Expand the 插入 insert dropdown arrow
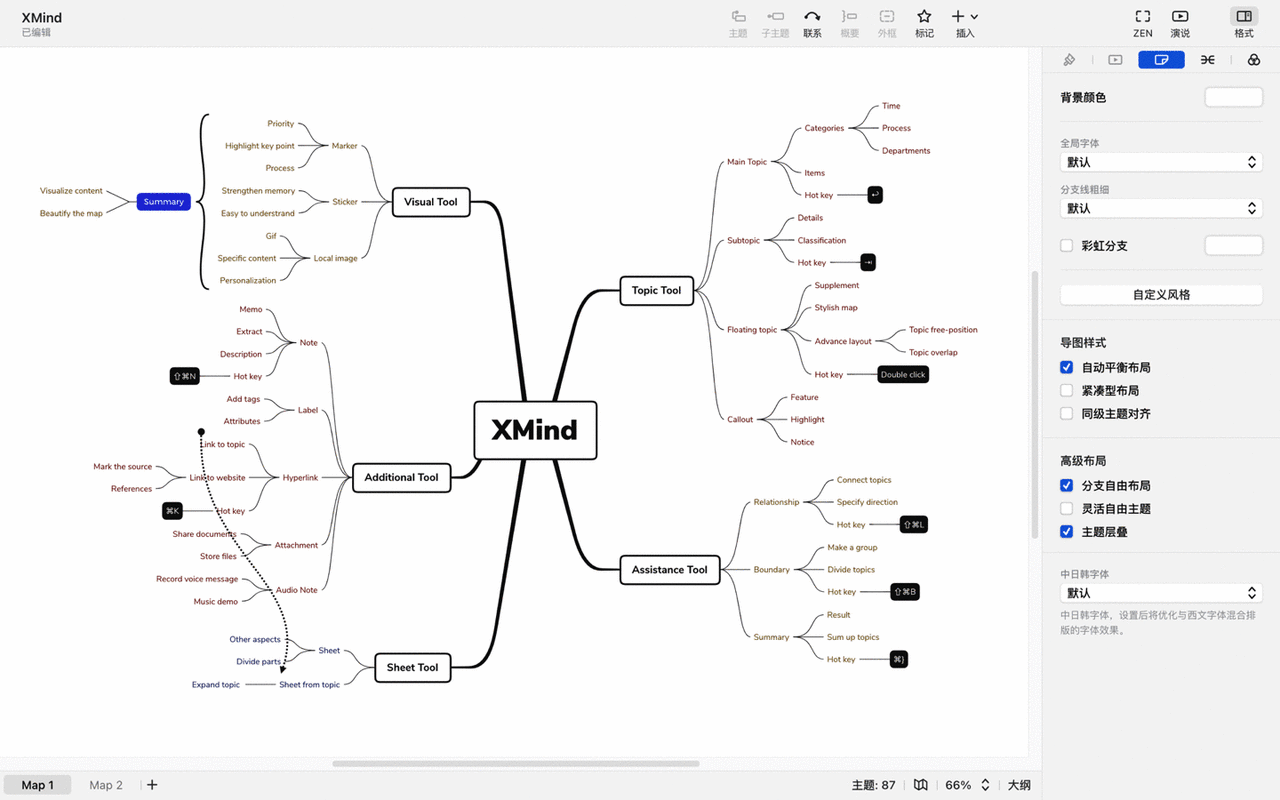This screenshot has height=800, width=1280. point(974,17)
